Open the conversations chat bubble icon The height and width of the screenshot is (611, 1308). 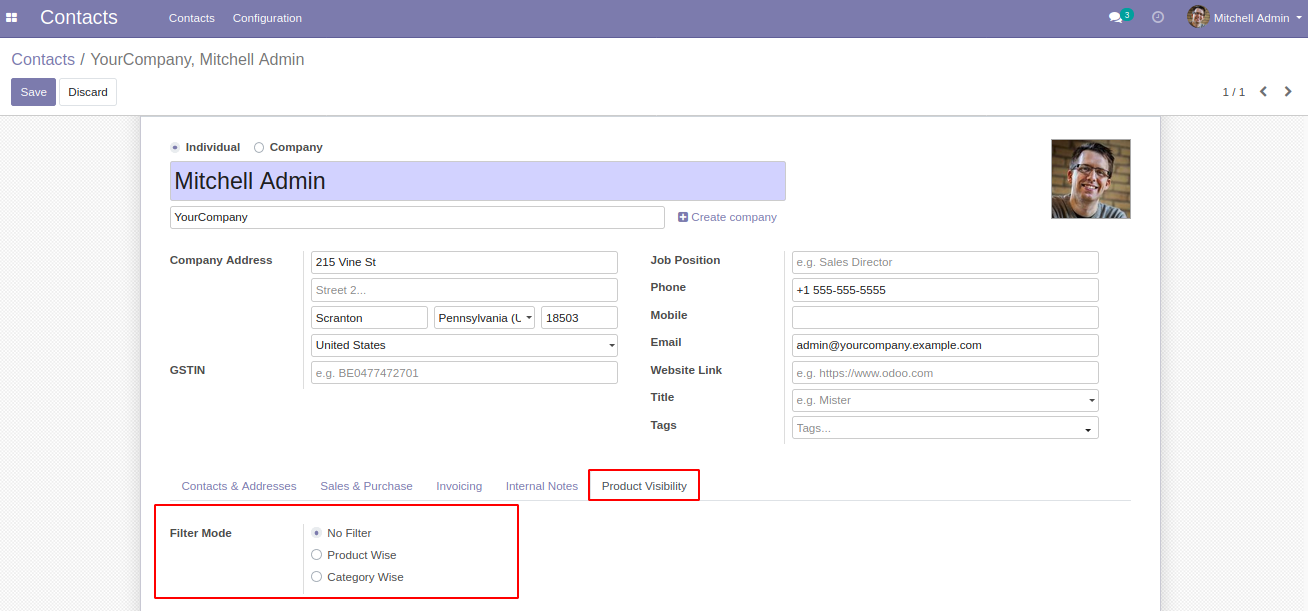click(x=1115, y=18)
